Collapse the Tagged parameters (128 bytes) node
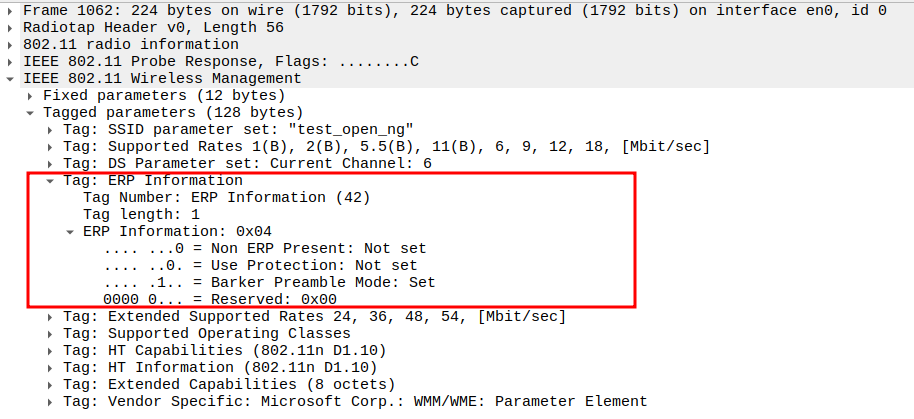The height and width of the screenshot is (419, 914). (x=30, y=113)
